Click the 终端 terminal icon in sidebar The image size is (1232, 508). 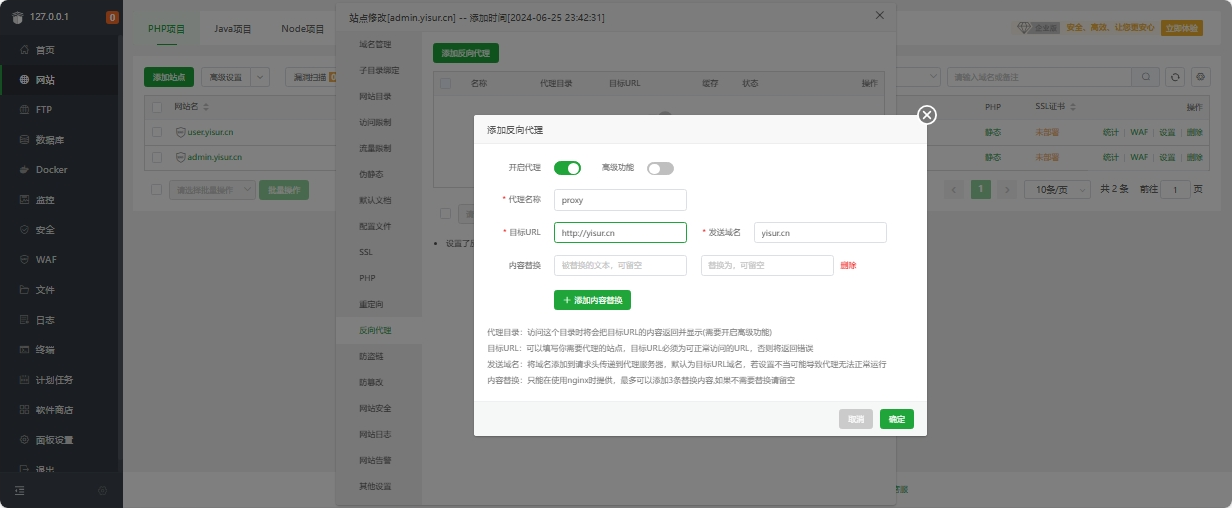tap(24, 350)
